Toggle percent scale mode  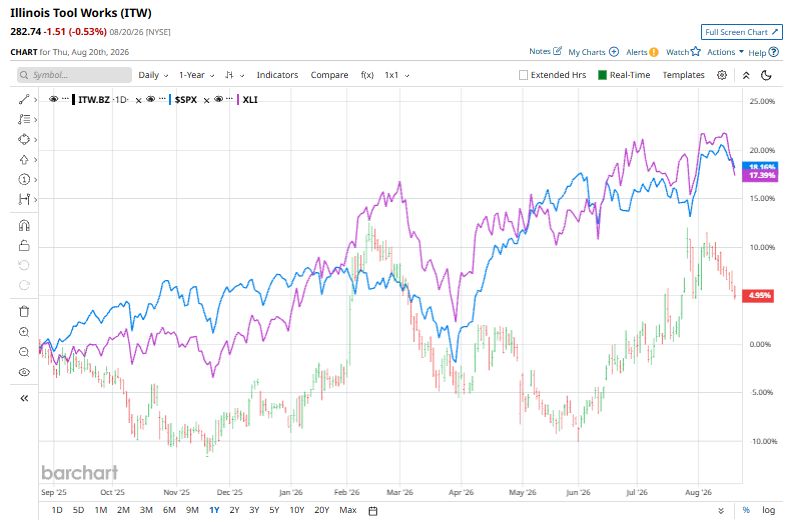click(746, 510)
